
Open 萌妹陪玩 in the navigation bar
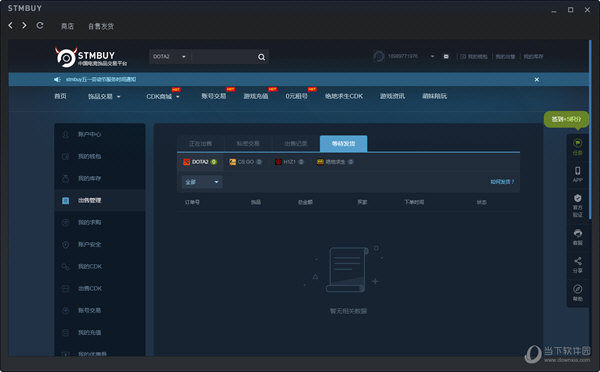(x=434, y=96)
